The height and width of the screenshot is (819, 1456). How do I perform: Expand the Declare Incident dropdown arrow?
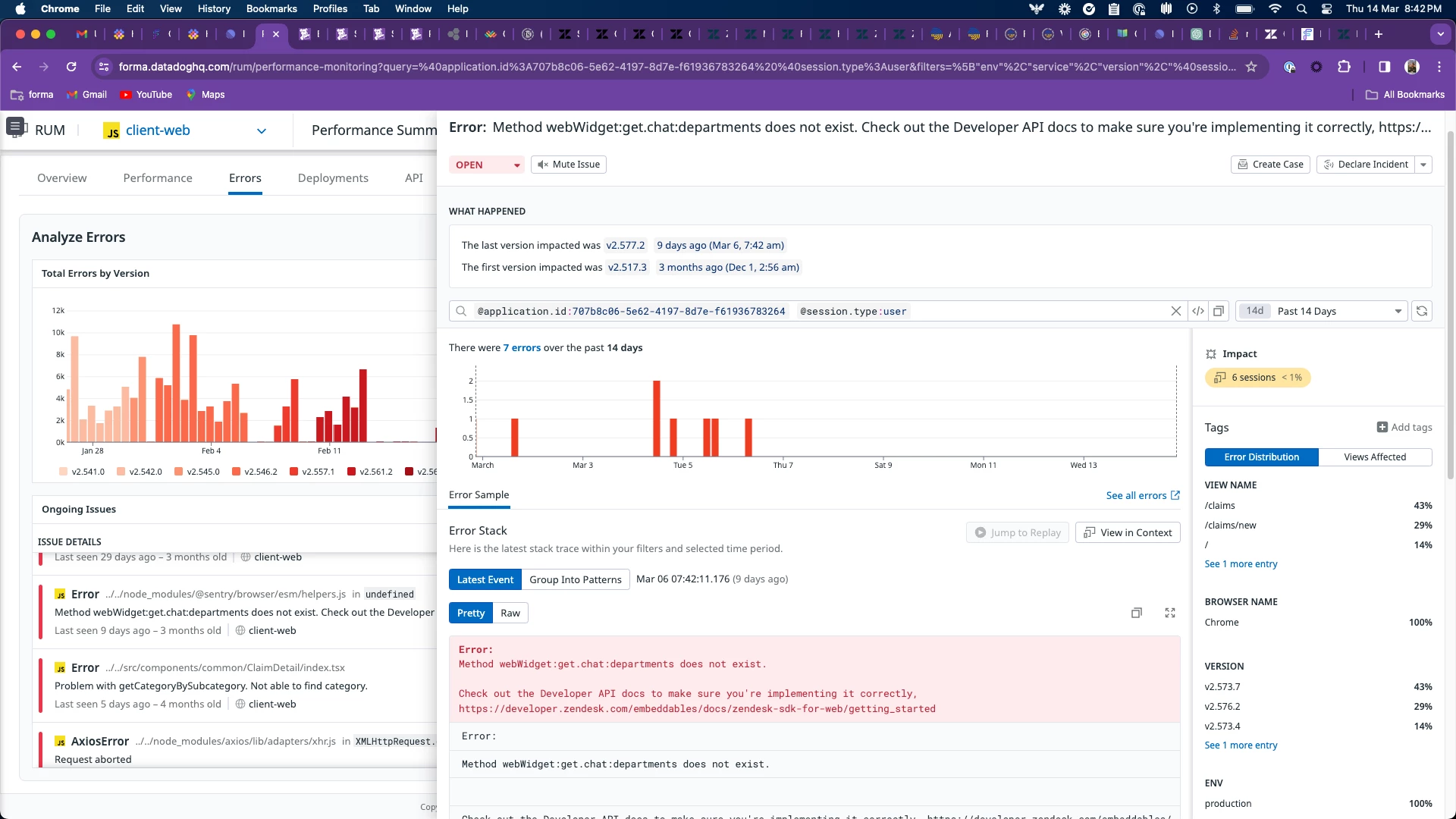click(1423, 165)
